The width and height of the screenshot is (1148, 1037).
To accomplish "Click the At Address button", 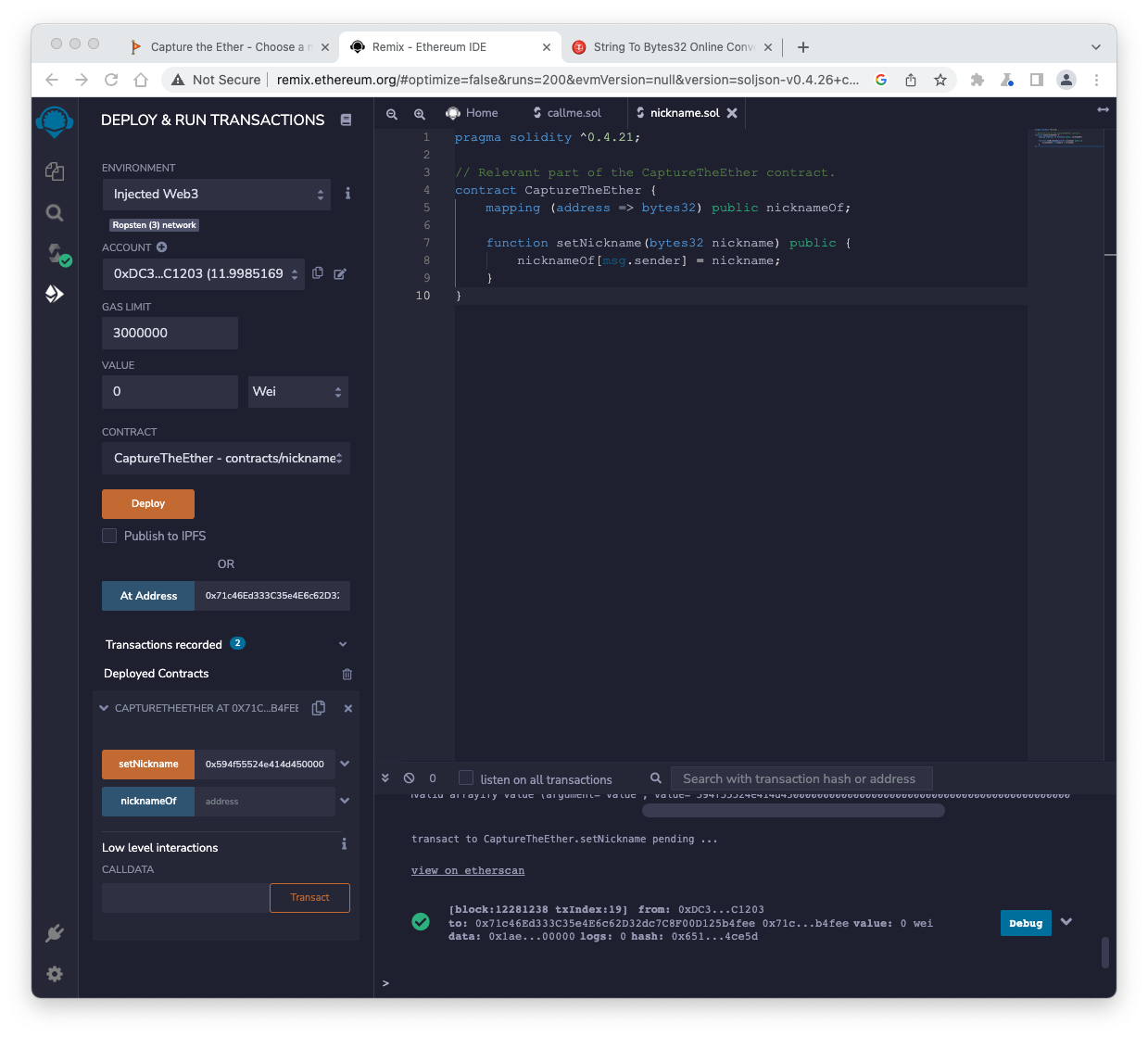I will point(148,596).
